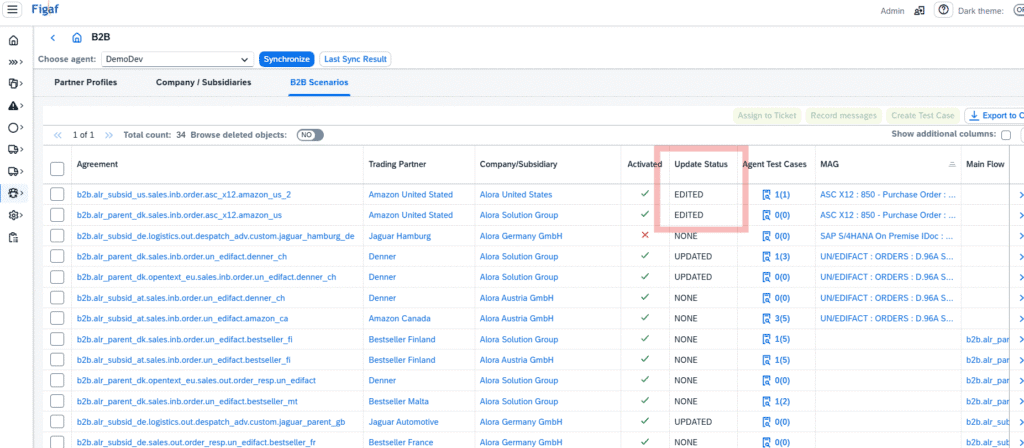
Task: Open the lower truck sidebar icon
Action: pyautogui.click(x=15, y=171)
